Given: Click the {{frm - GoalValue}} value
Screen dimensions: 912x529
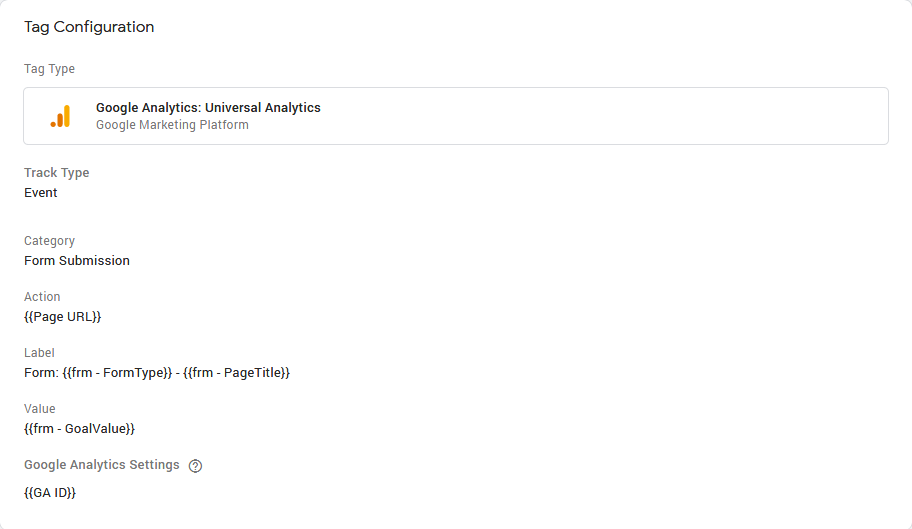Looking at the screenshot, I should (79, 429).
